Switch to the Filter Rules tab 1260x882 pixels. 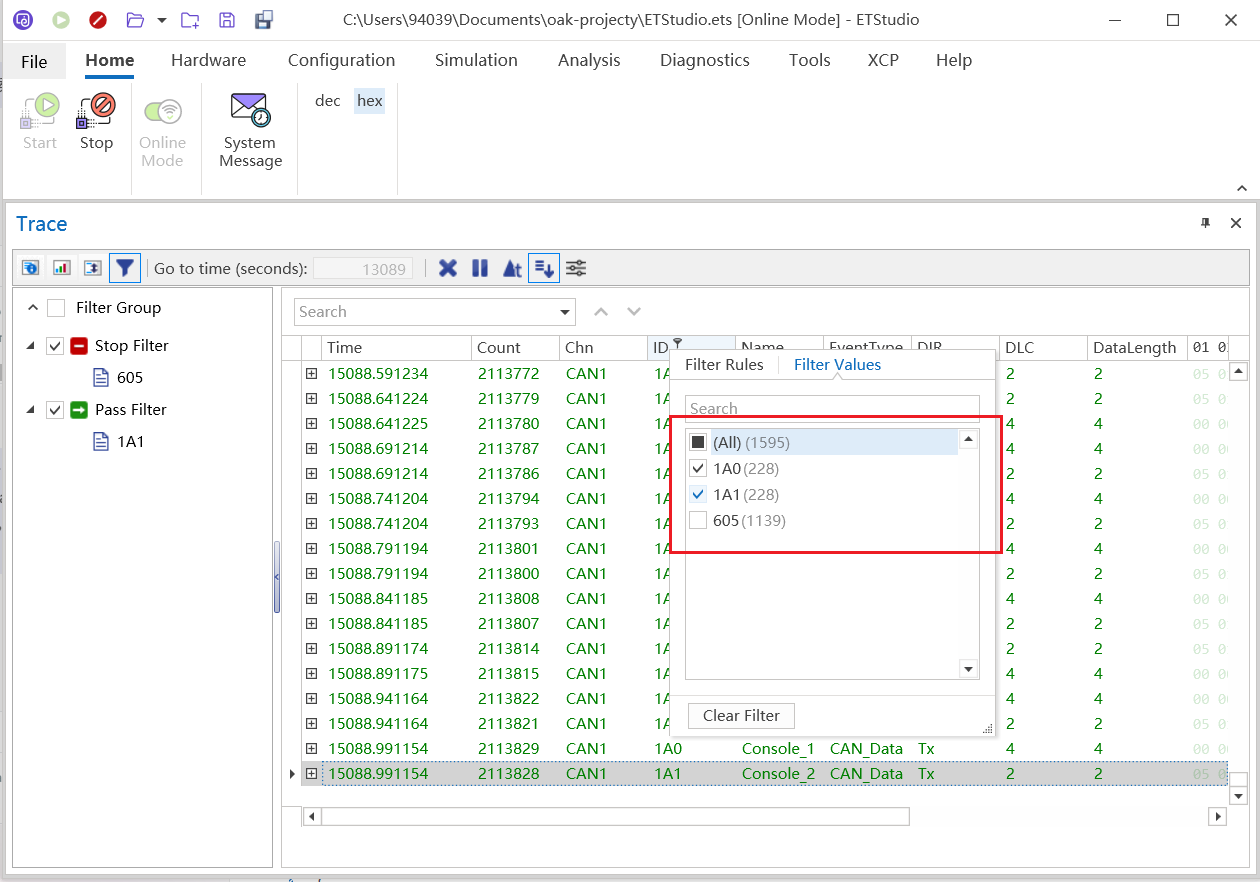[723, 365]
